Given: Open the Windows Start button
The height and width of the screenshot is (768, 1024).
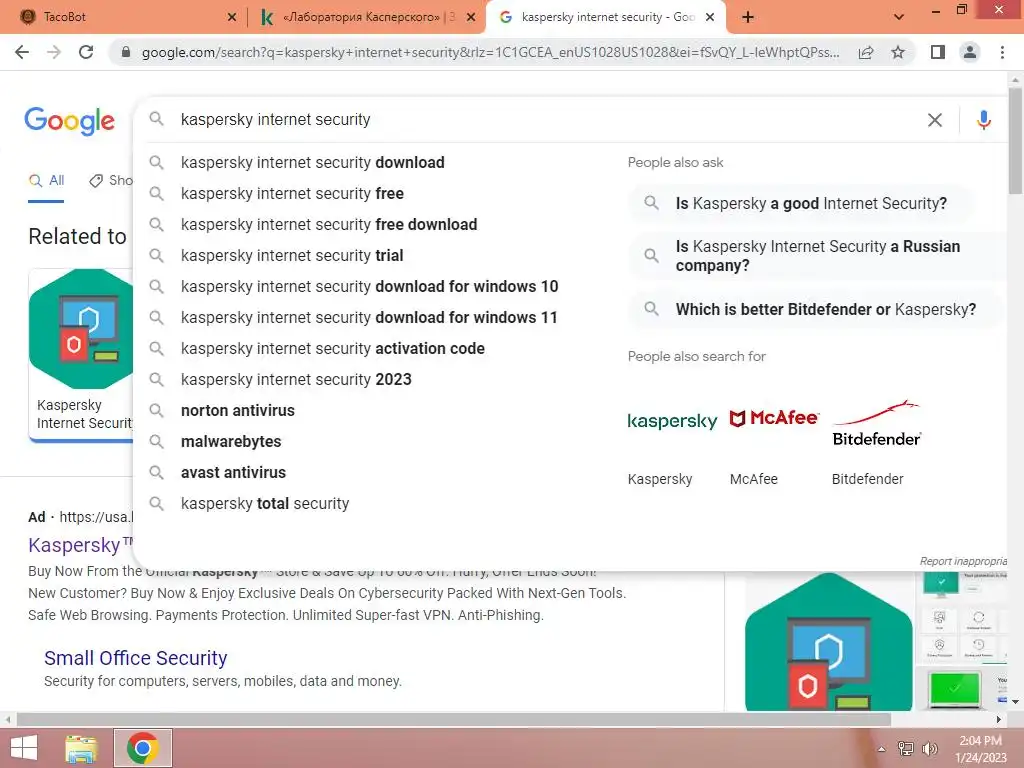Looking at the screenshot, I should click(24, 748).
